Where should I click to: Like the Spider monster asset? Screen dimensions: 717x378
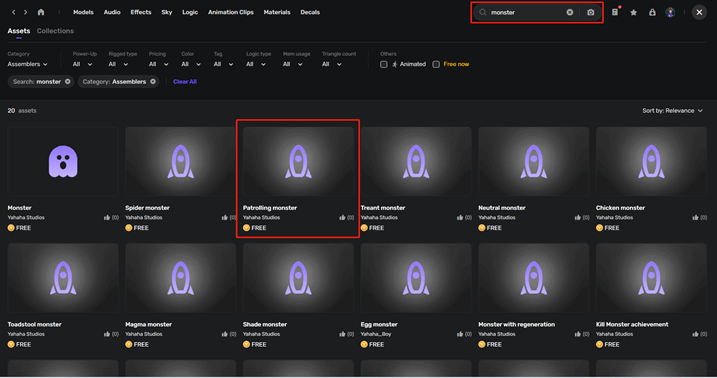[x=225, y=218]
